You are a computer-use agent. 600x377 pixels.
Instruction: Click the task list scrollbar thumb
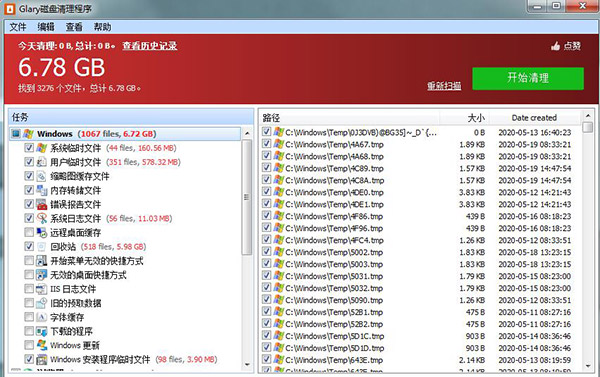(x=247, y=197)
